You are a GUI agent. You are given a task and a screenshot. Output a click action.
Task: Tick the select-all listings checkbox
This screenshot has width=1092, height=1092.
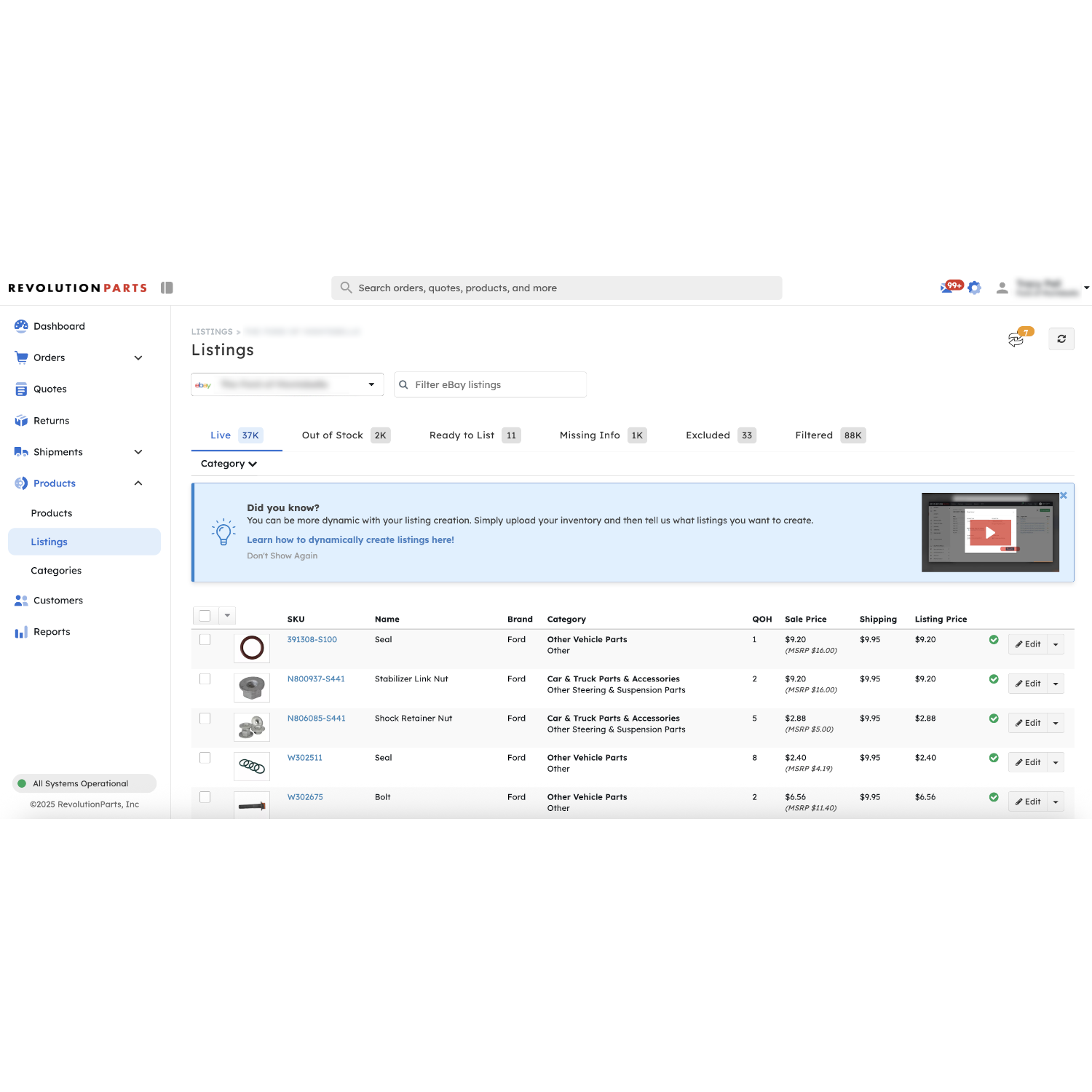(205, 616)
